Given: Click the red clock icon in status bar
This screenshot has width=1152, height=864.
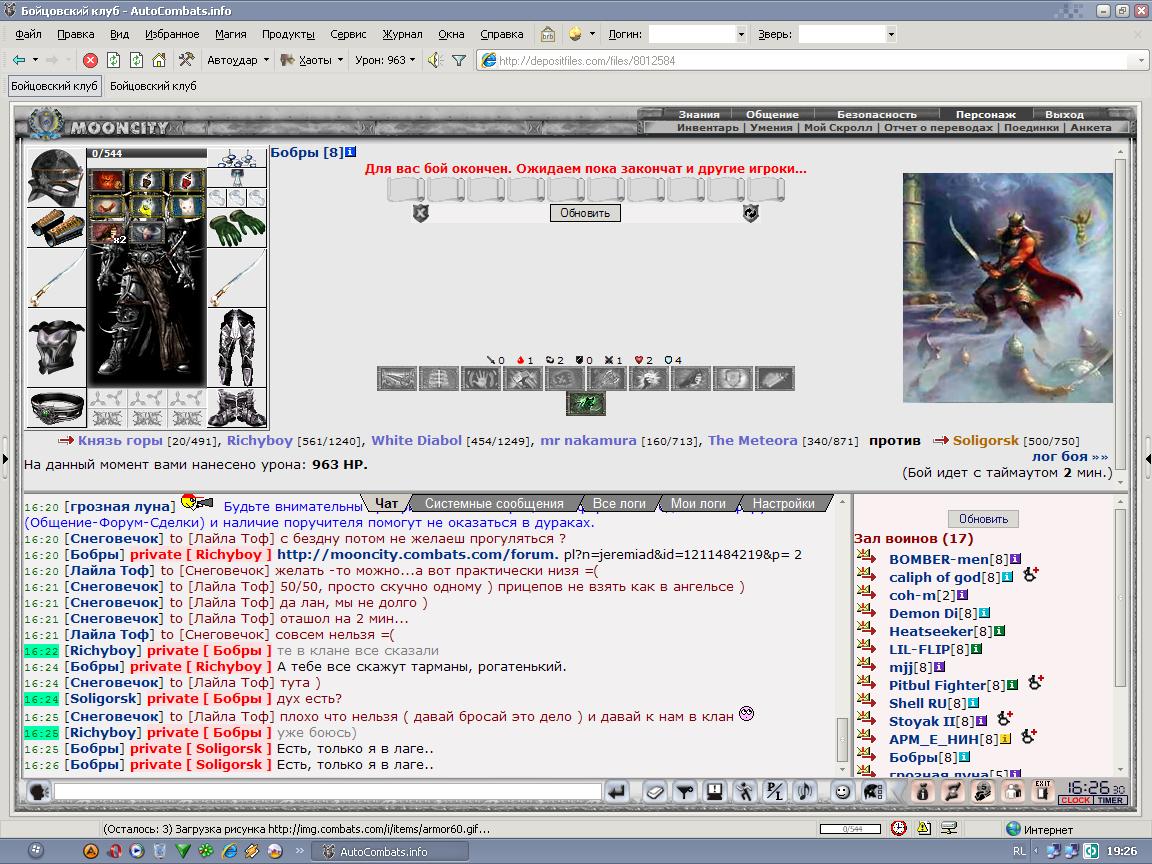Looking at the screenshot, I should tap(899, 828).
